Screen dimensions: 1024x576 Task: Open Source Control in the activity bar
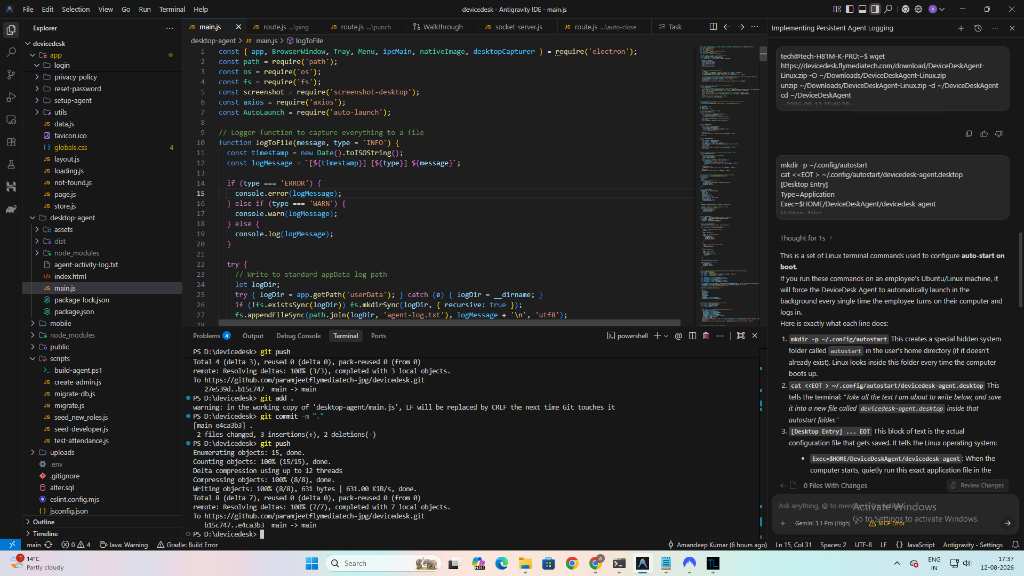tap(11, 74)
